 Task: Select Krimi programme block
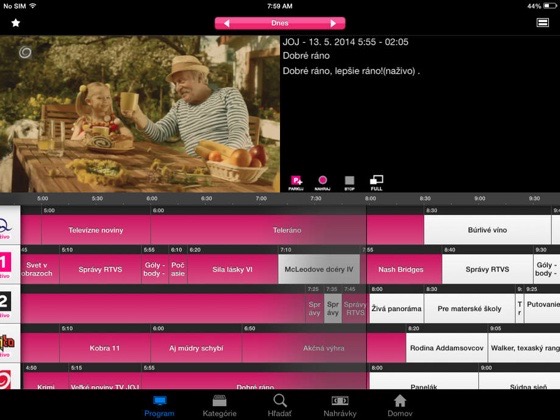click(45, 381)
